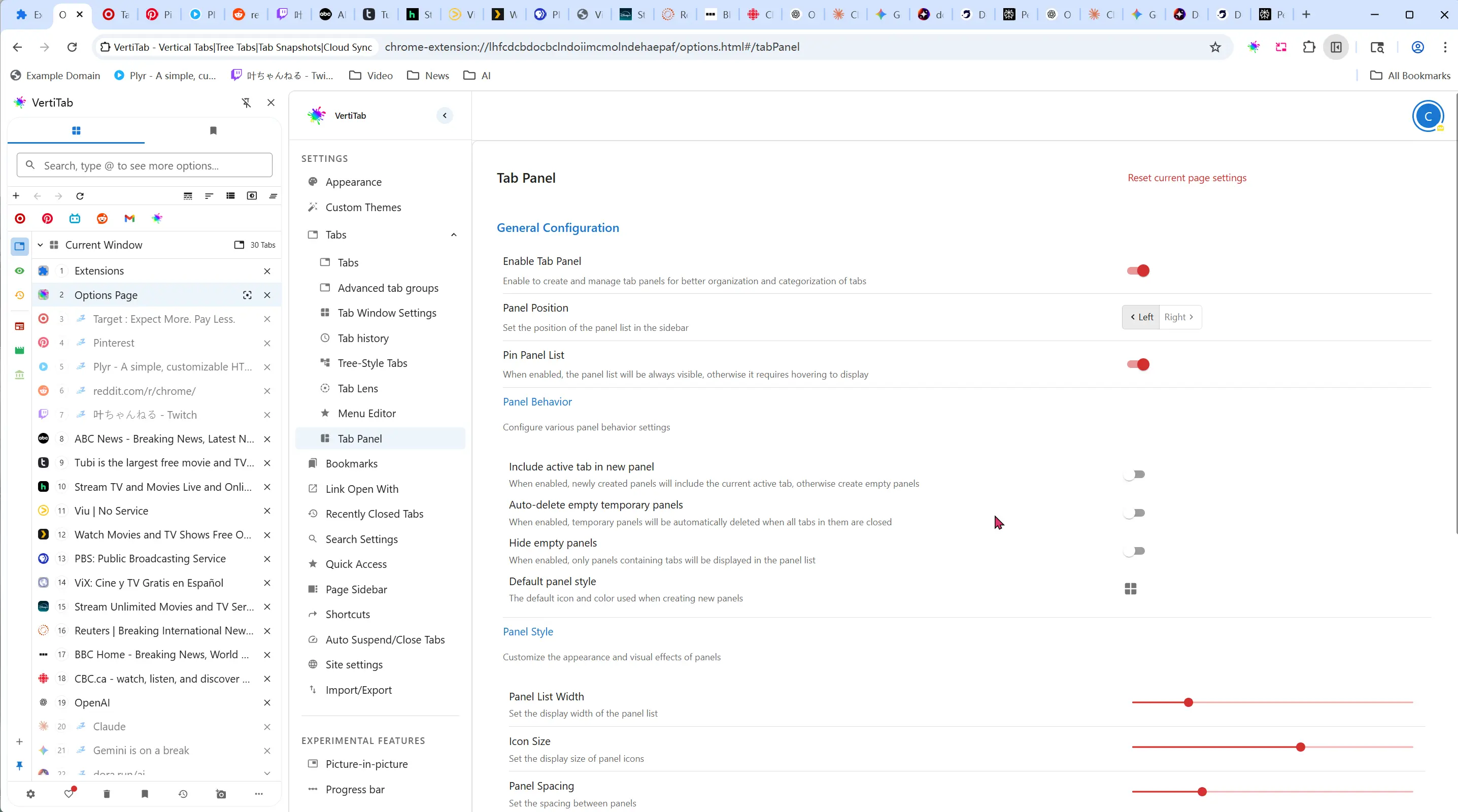The width and height of the screenshot is (1458, 812).
Task: Open Import/Export settings
Action: (x=380, y=690)
